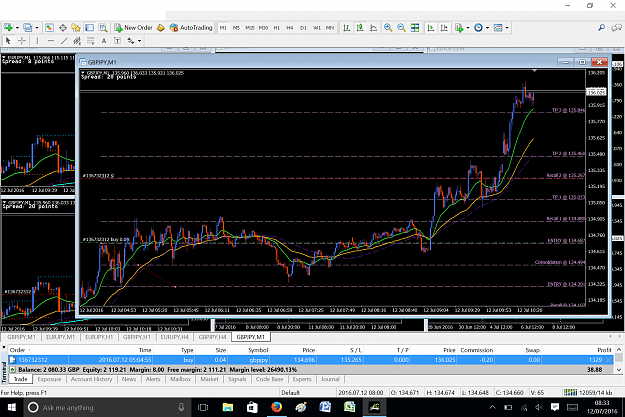The image size is (625, 417).
Task: Switch to the GBPJPY,H4 chart tab
Action: [212, 337]
